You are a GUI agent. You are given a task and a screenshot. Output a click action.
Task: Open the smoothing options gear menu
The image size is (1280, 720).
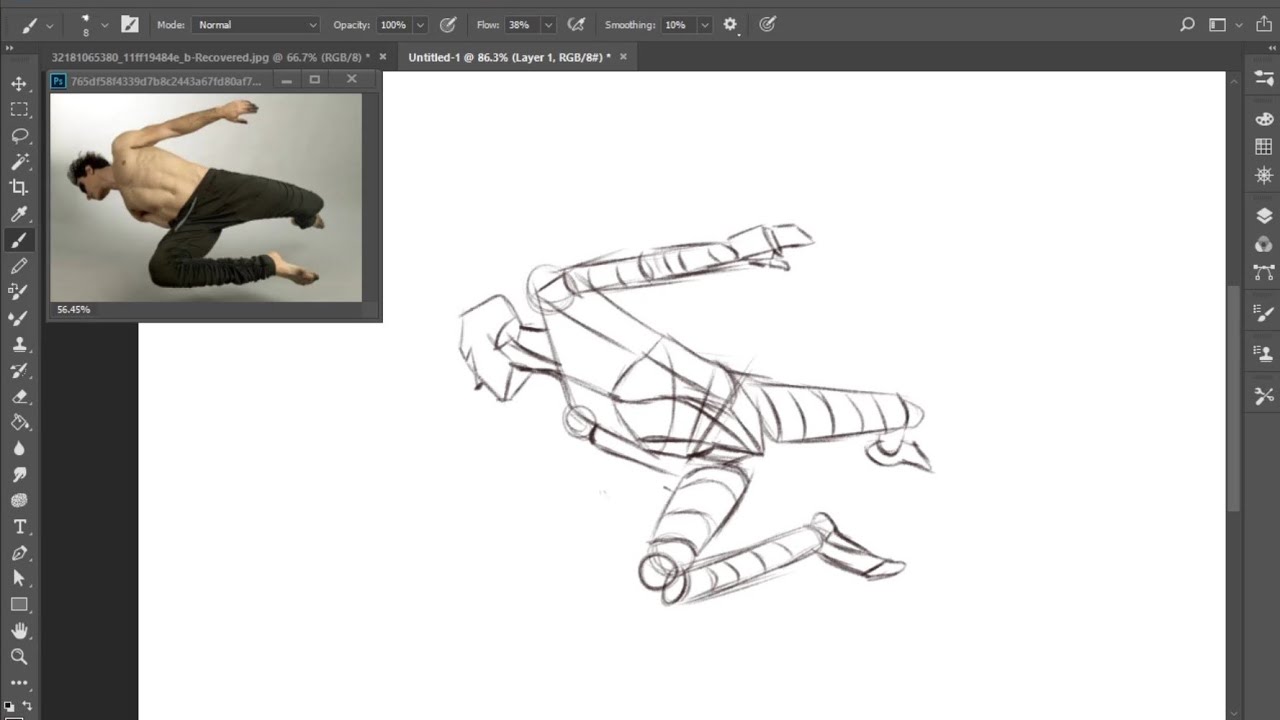pos(730,25)
